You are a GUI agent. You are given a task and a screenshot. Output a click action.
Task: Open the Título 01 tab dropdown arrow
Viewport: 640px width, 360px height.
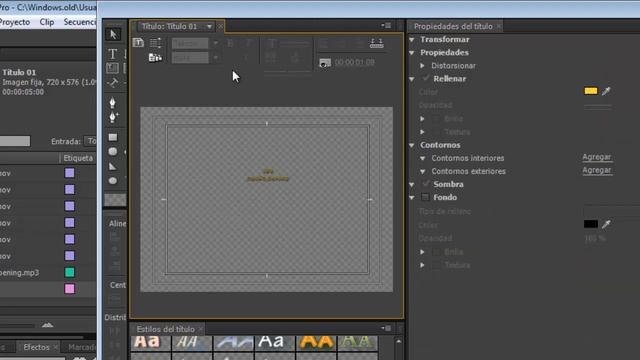click(x=209, y=27)
